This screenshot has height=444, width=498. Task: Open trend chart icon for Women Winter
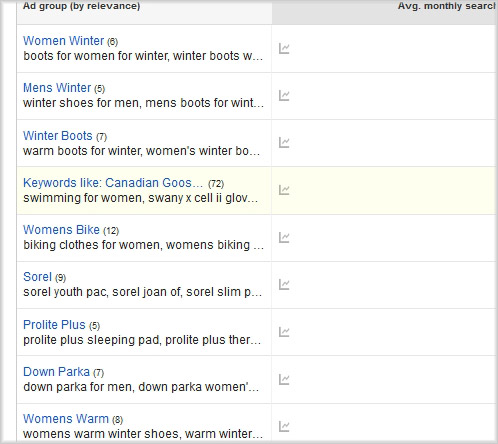pyautogui.click(x=284, y=49)
